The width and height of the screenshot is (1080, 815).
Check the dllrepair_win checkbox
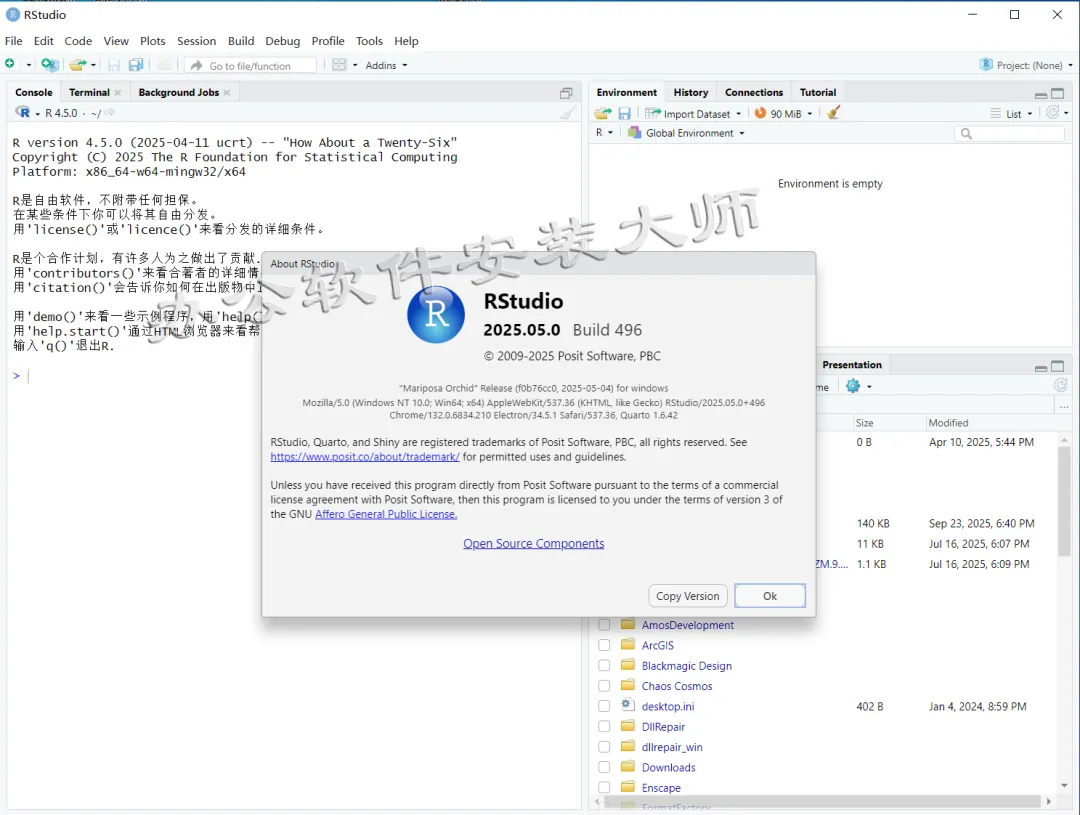pos(604,747)
